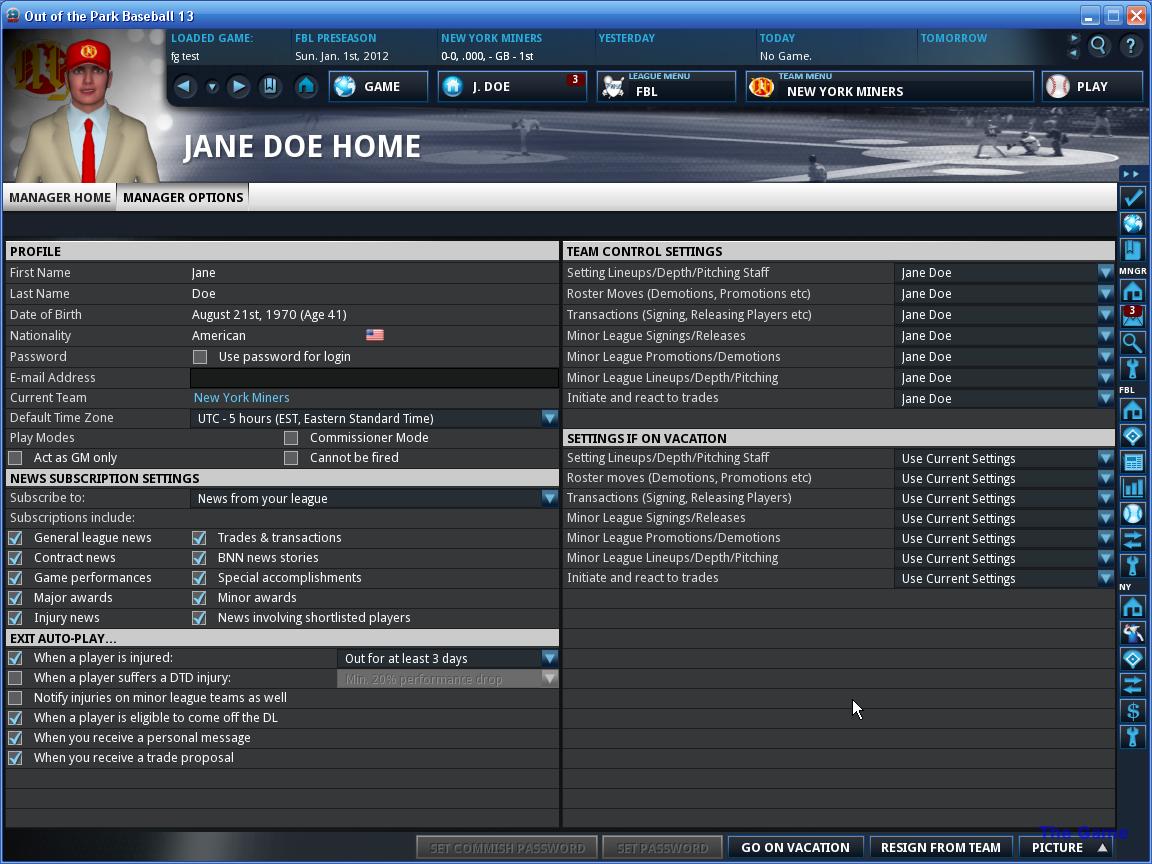Click the Resign From Team button

(x=940, y=847)
